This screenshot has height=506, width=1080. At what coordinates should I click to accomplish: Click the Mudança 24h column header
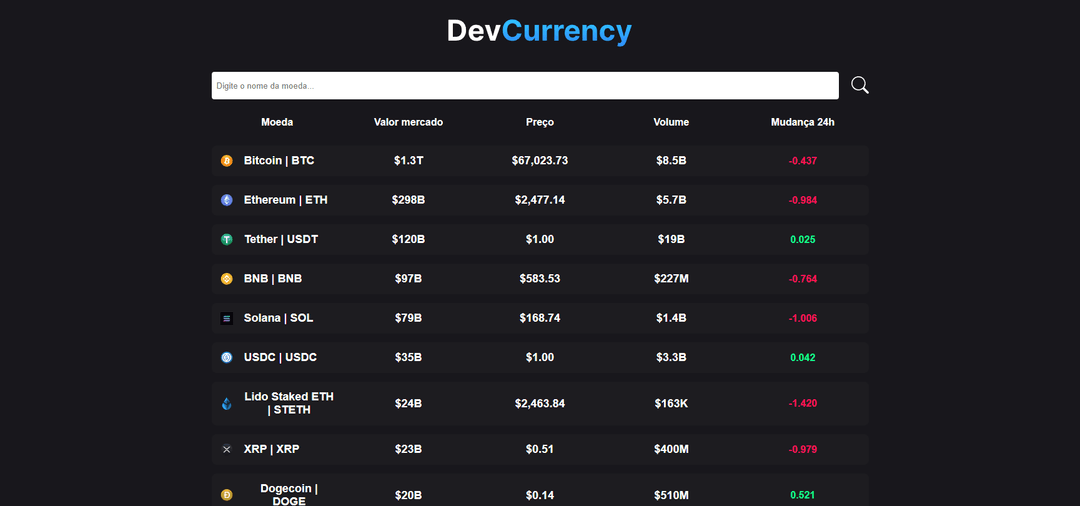pyautogui.click(x=803, y=122)
